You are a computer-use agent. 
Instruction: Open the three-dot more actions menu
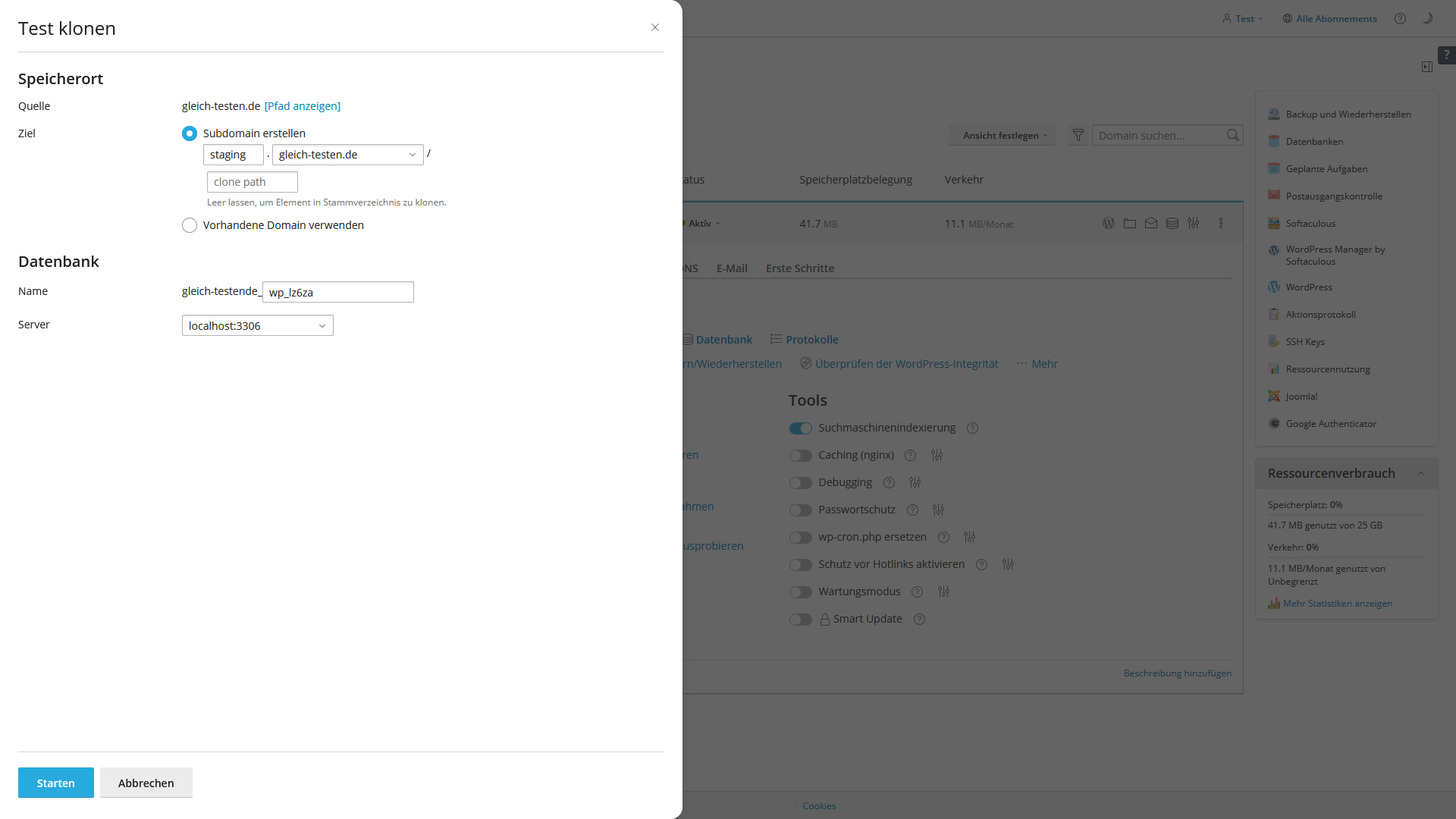(x=1221, y=223)
